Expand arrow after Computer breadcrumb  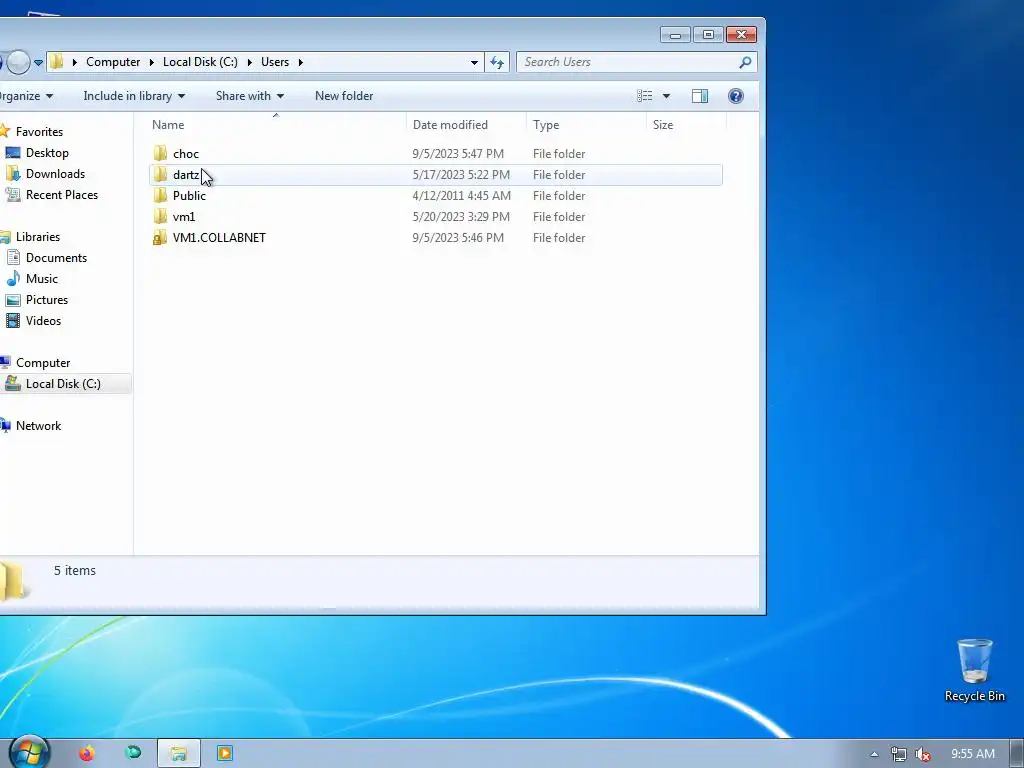click(x=152, y=62)
